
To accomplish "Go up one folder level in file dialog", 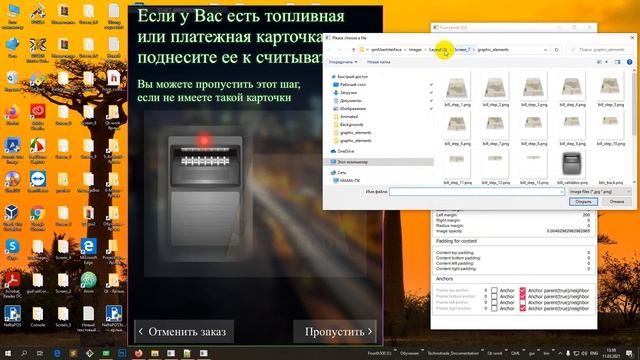I will (353, 50).
